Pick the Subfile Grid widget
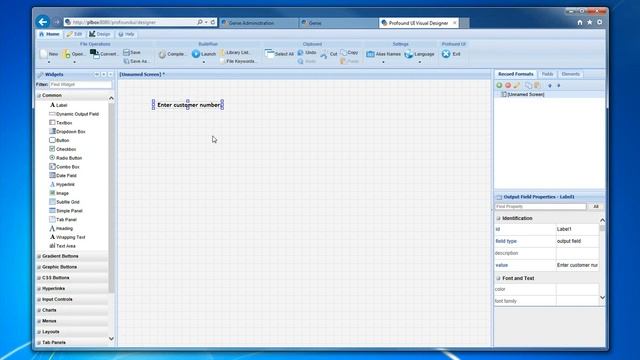Image resolution: width=640 pixels, height=360 pixels. click(64, 202)
